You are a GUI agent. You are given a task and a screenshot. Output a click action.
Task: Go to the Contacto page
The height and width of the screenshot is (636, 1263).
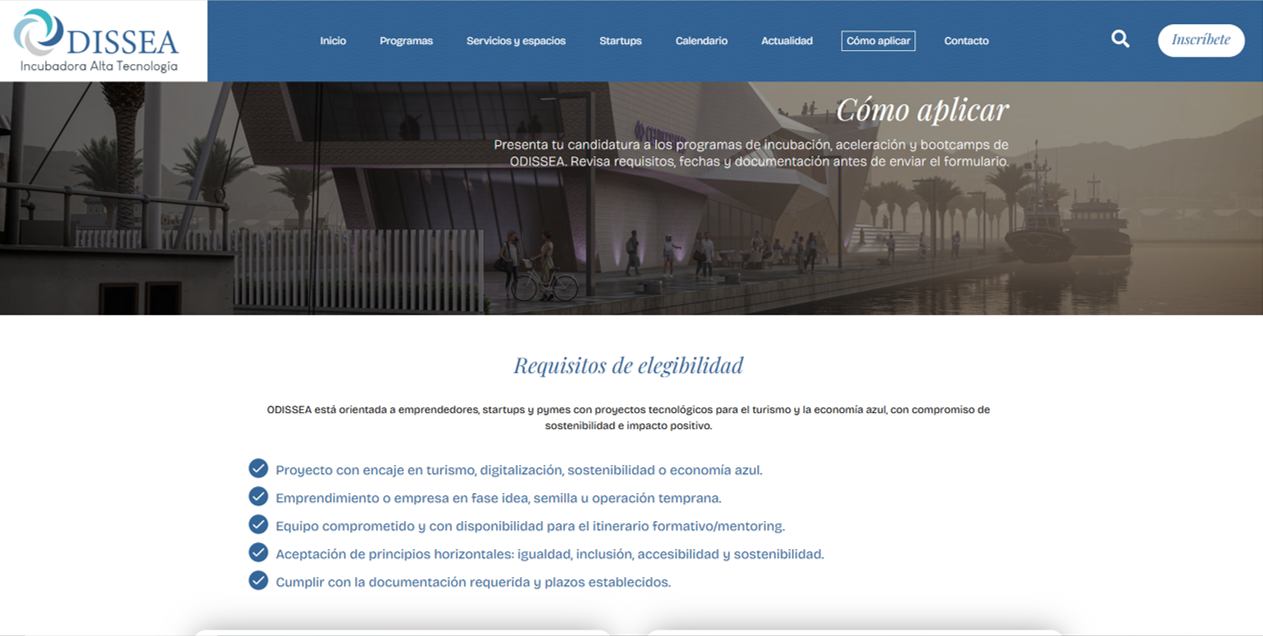(x=966, y=41)
